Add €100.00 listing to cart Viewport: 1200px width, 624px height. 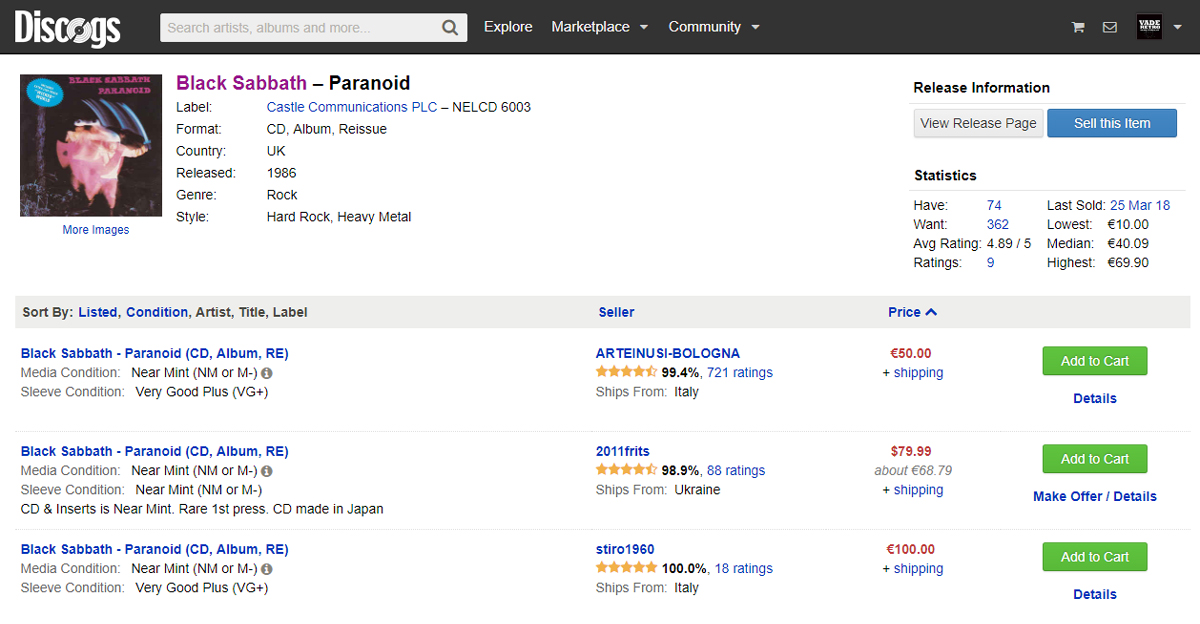tap(1094, 557)
